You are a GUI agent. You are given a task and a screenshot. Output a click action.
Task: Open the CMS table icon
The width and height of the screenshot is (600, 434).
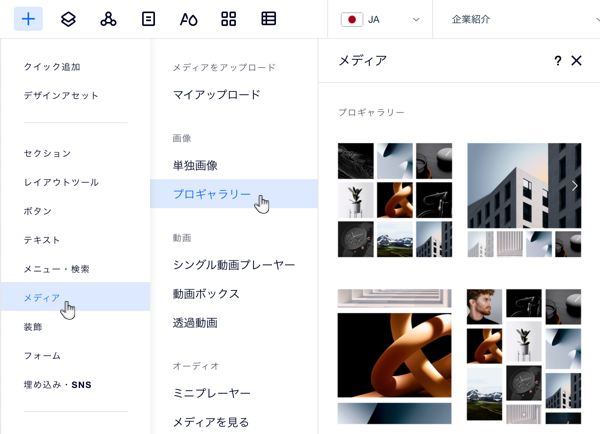click(268, 19)
